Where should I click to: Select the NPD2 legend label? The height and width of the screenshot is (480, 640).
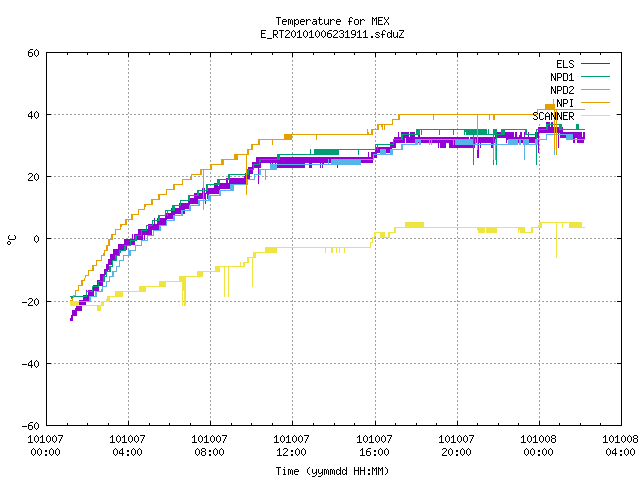tap(562, 90)
